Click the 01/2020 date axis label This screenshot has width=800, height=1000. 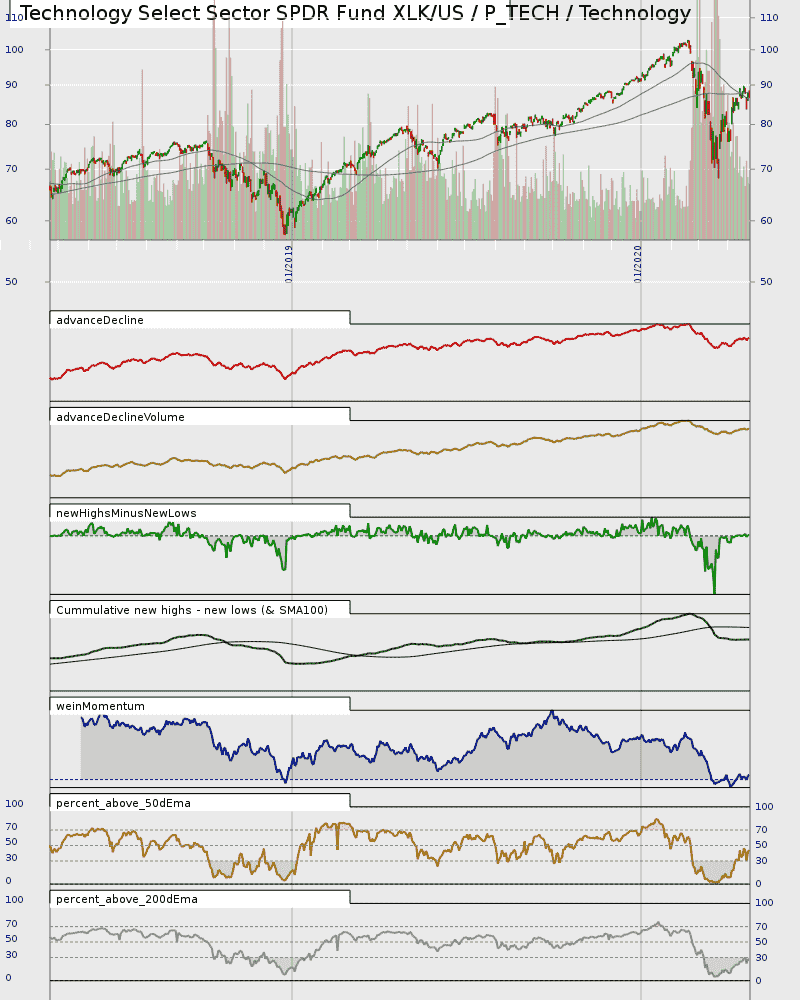[x=637, y=264]
